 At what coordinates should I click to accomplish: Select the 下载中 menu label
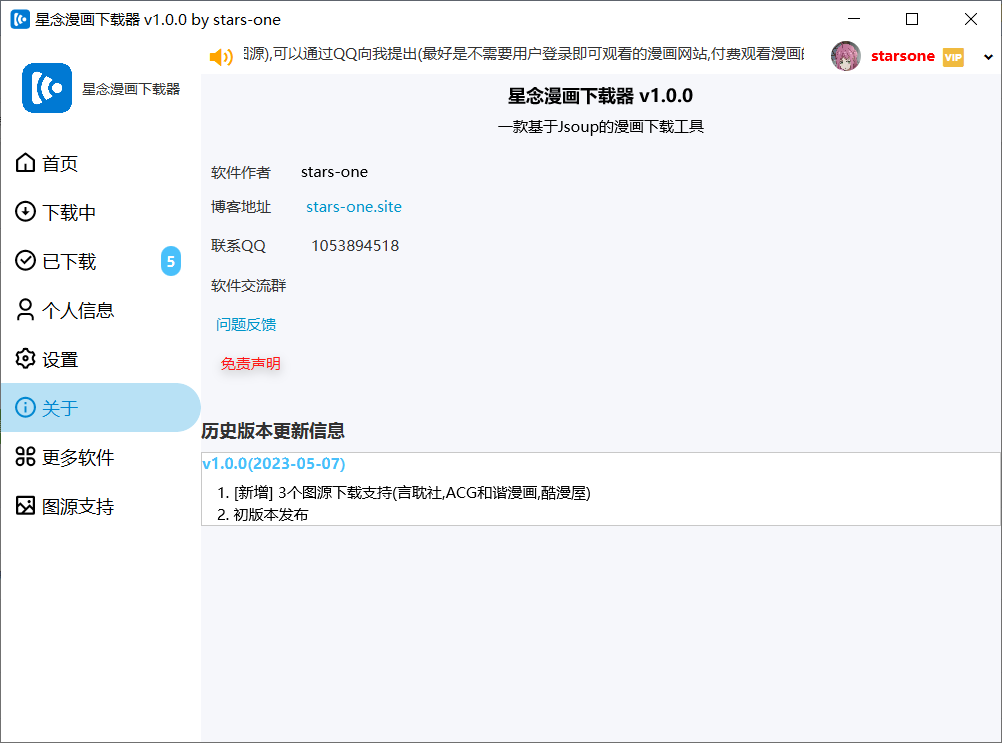(x=69, y=212)
